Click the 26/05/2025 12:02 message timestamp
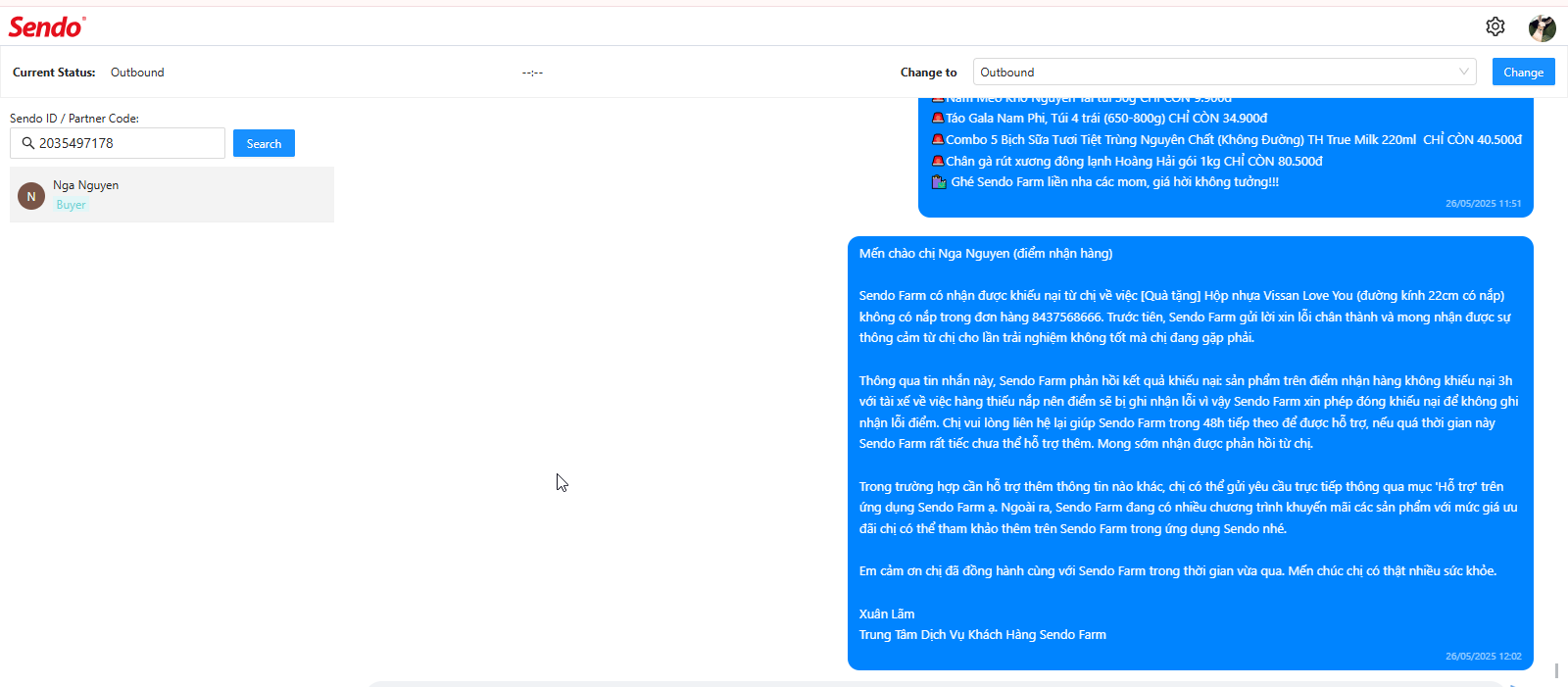 pos(1483,657)
